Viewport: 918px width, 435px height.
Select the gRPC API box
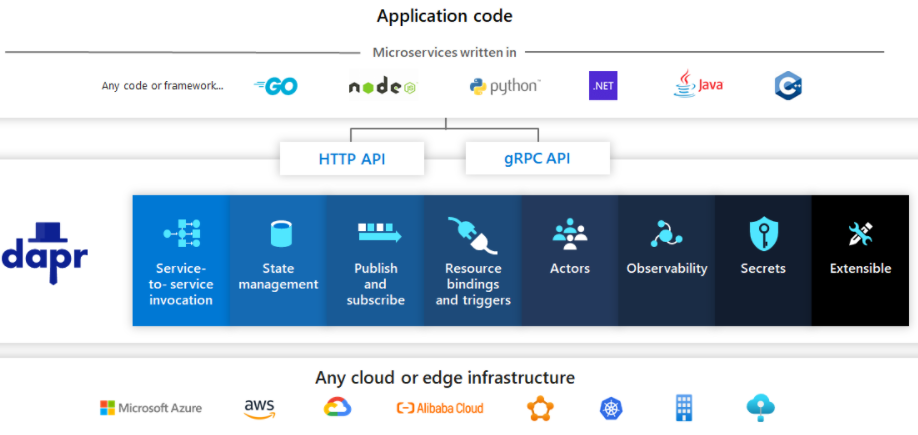(x=537, y=158)
